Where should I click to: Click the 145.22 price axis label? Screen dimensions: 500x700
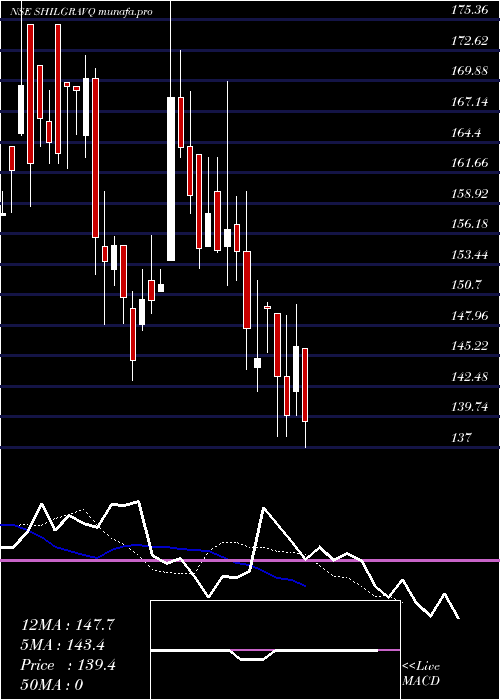click(x=469, y=346)
